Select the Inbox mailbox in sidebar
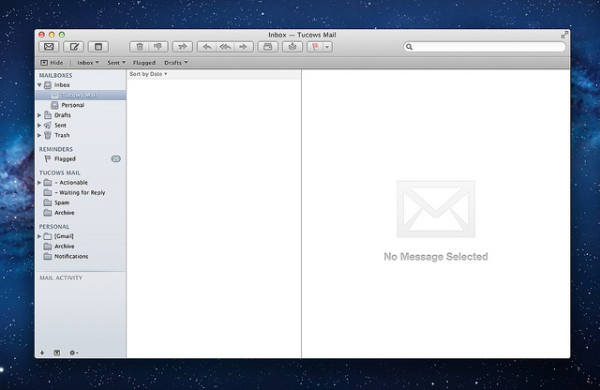This screenshot has height=390, width=600. coord(62,85)
